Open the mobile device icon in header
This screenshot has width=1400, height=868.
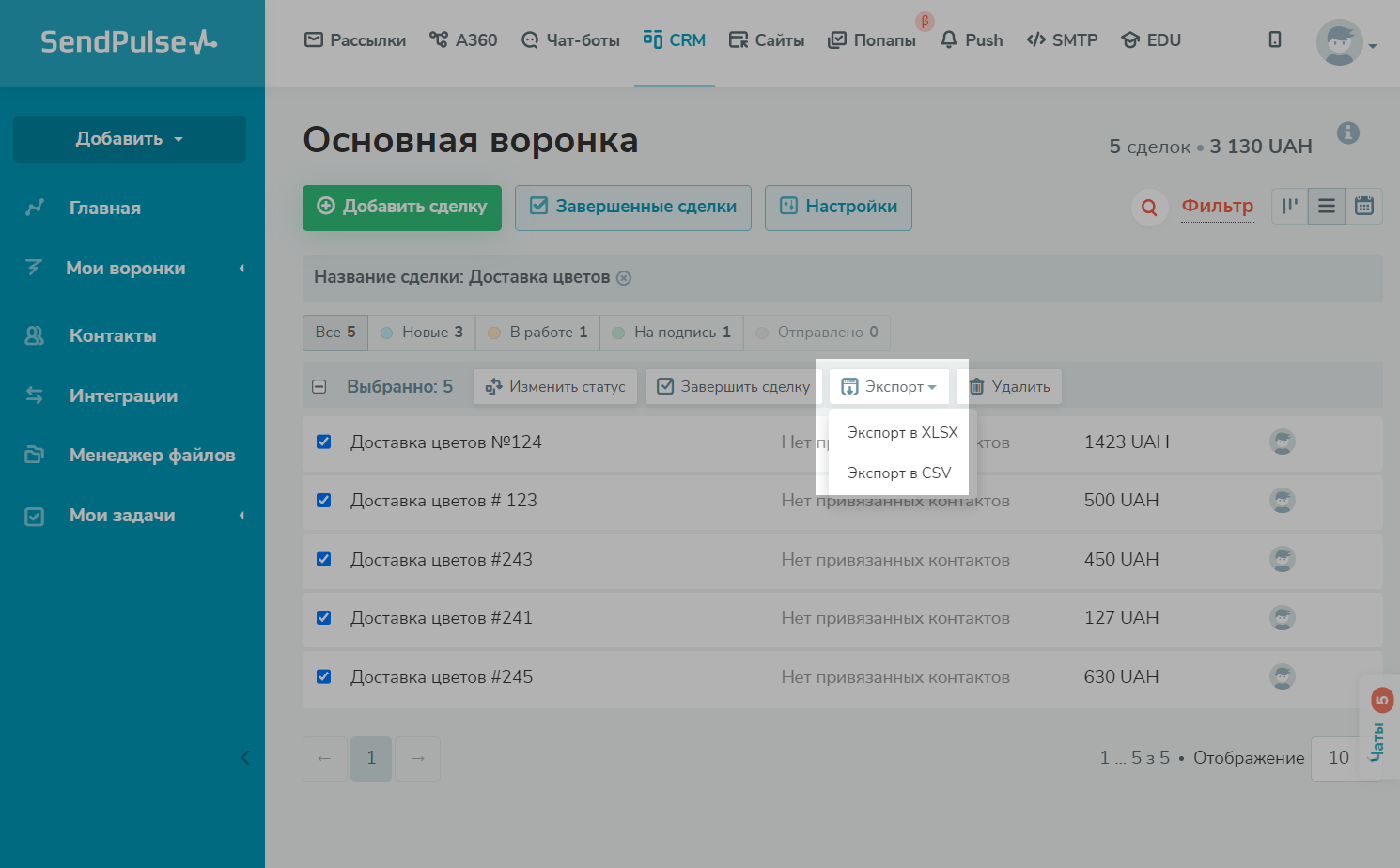pos(1275,39)
